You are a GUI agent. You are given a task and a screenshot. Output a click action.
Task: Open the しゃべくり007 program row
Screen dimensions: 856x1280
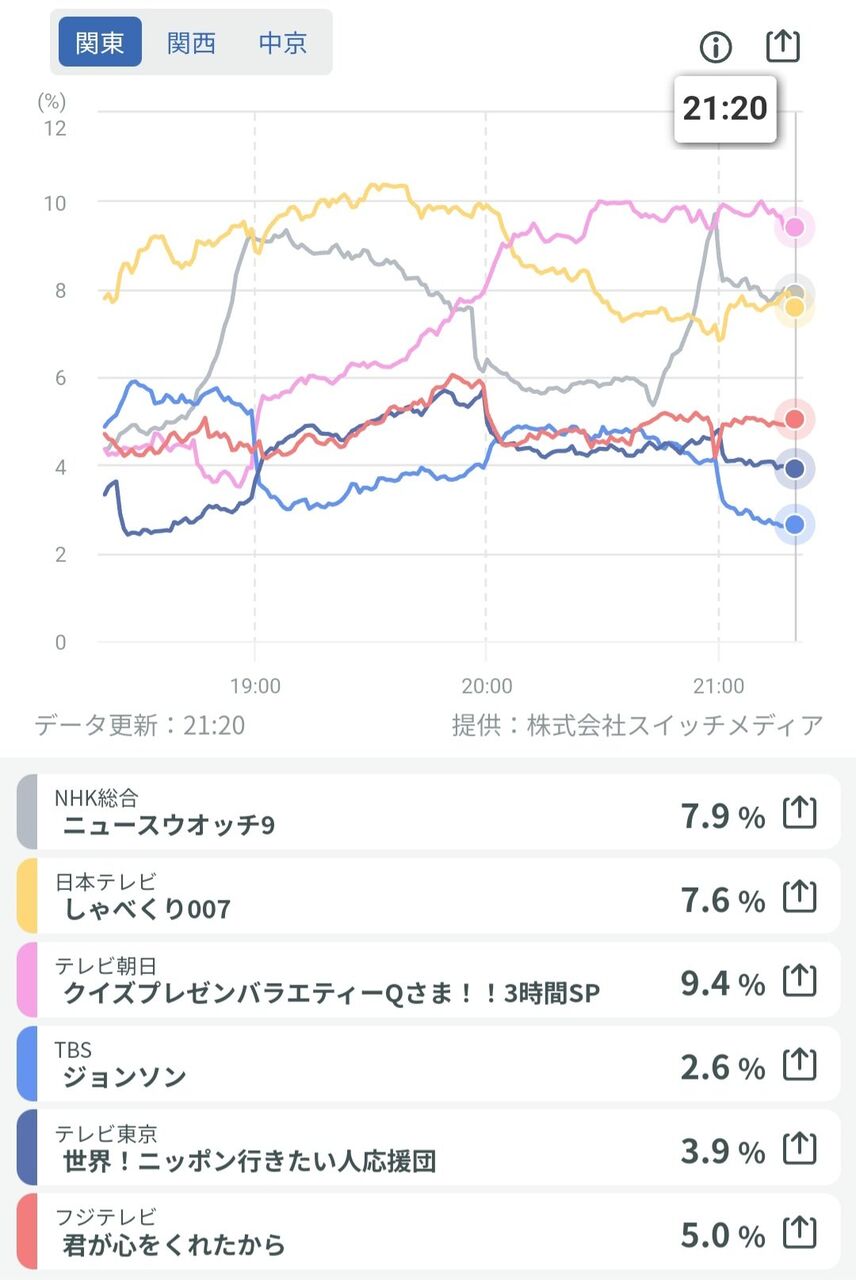pos(350,897)
